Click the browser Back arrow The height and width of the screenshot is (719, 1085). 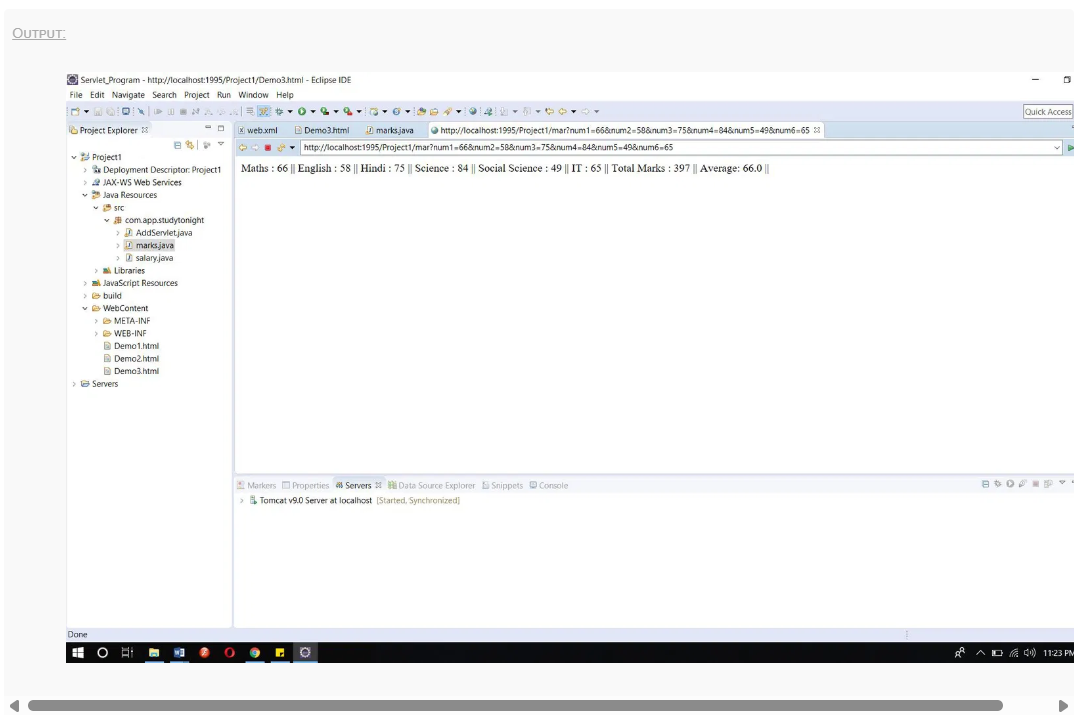tap(243, 148)
